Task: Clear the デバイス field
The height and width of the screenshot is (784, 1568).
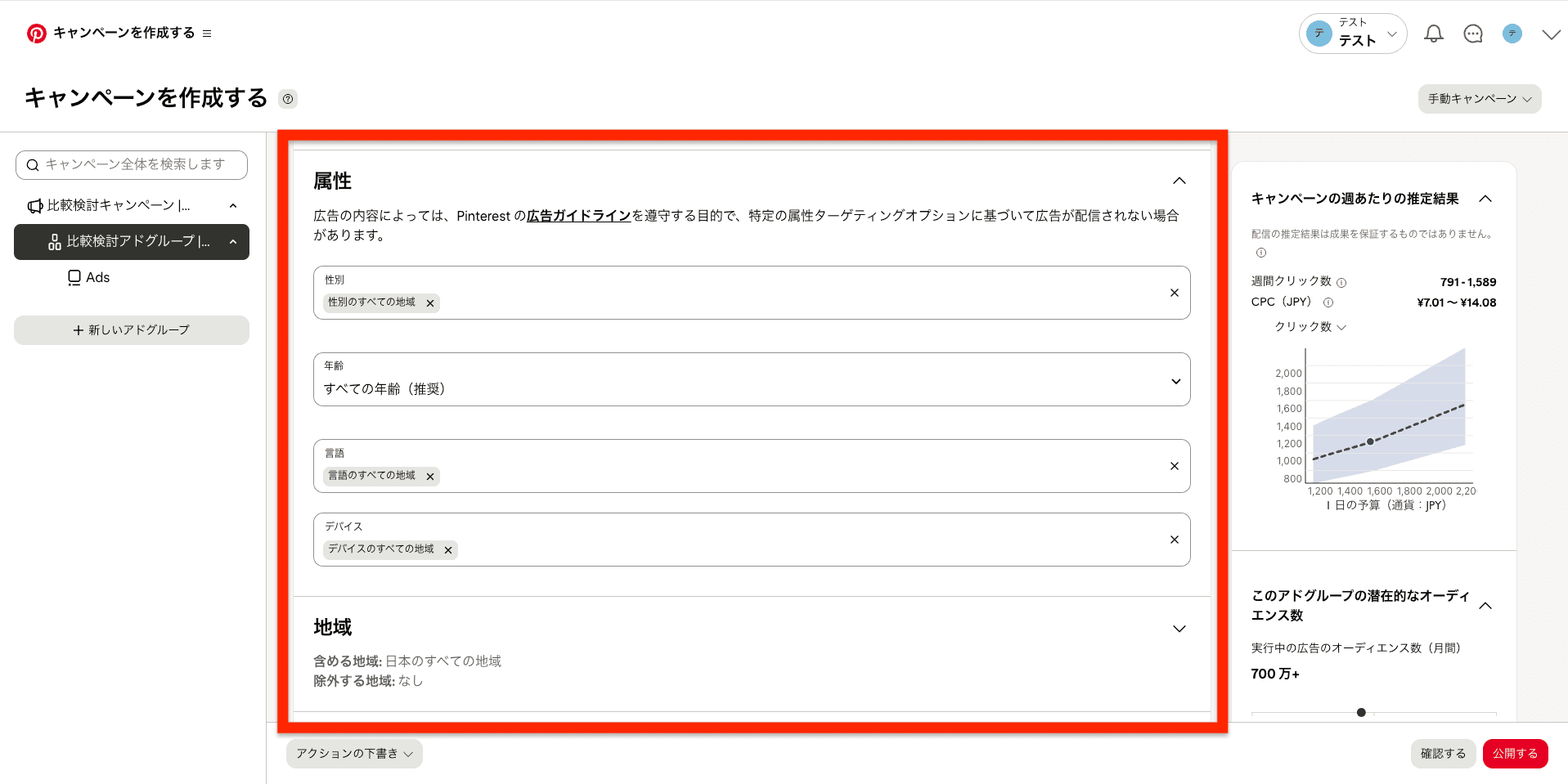Action: point(1175,540)
